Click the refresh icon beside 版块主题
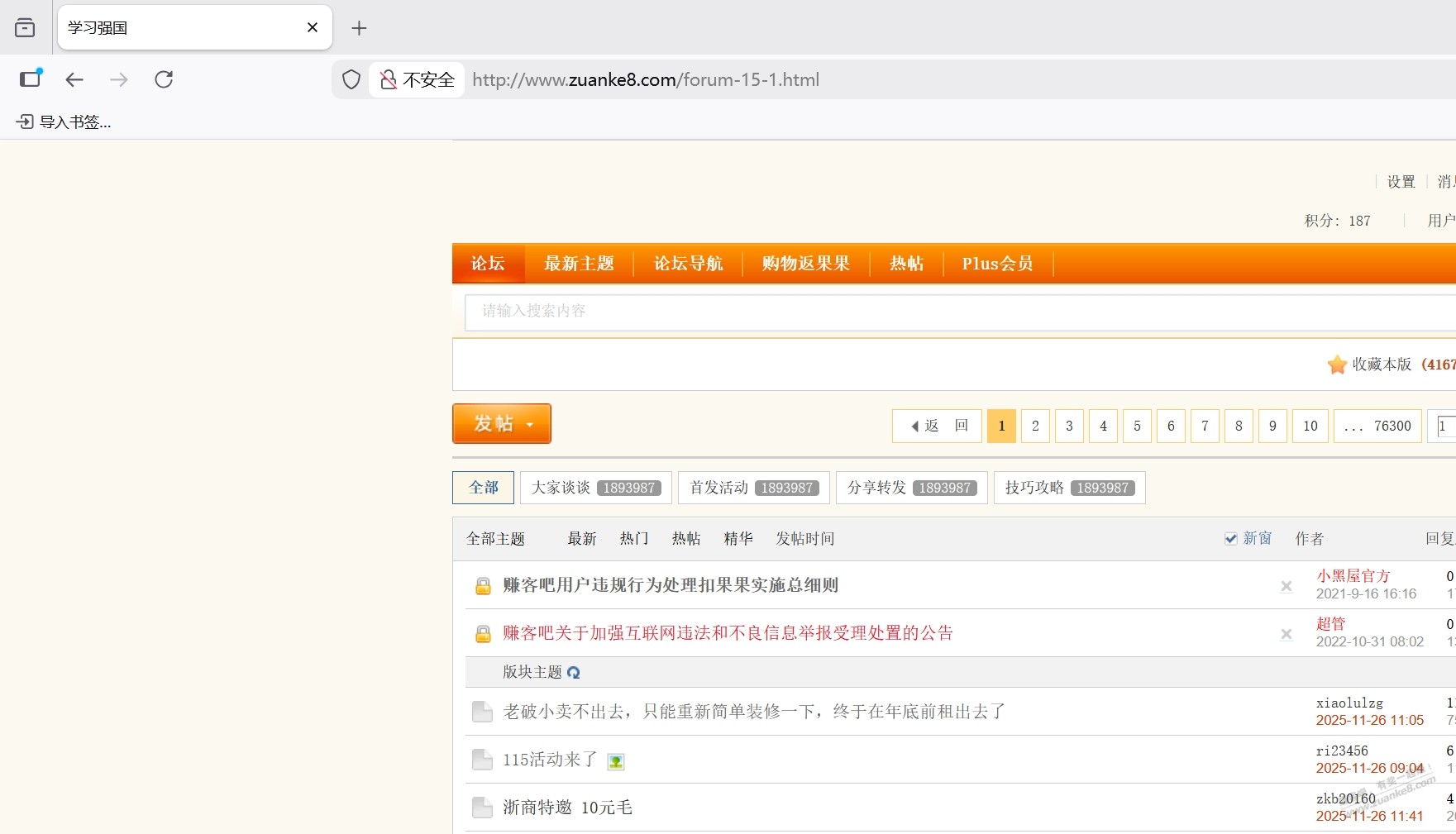The image size is (1456, 834). click(x=574, y=673)
